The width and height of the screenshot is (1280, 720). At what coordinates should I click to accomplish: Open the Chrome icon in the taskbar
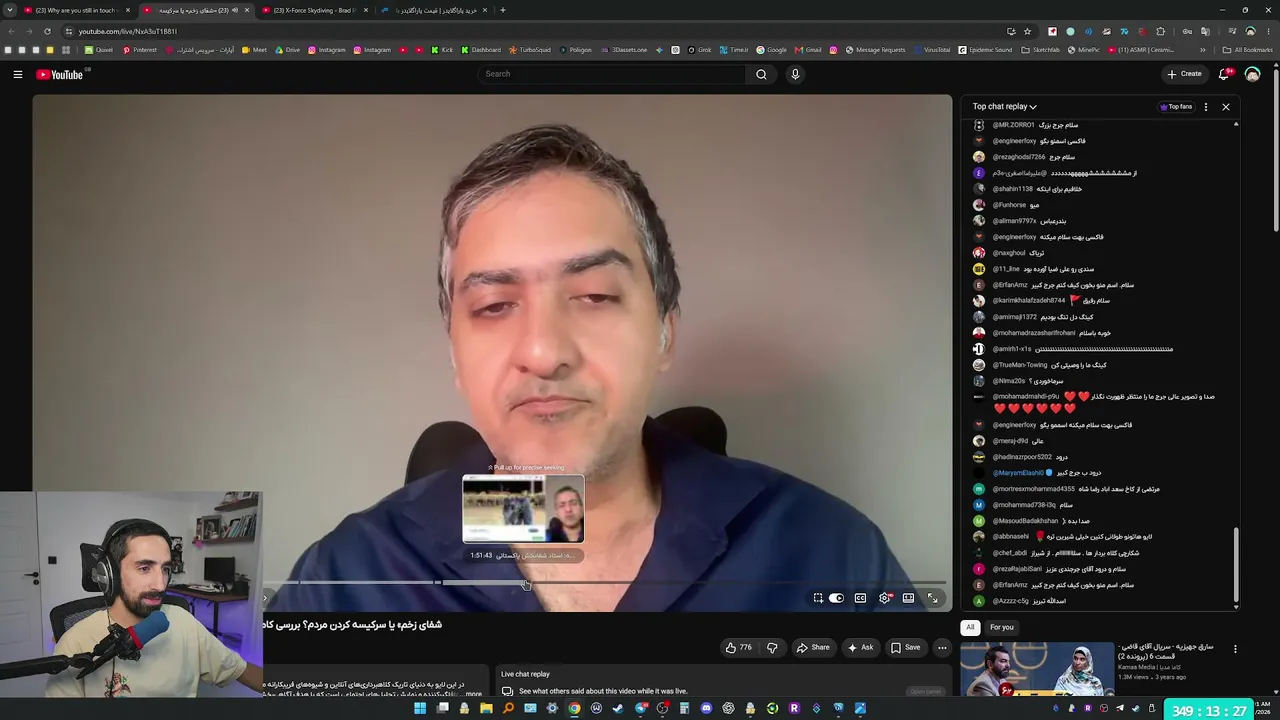click(574, 709)
